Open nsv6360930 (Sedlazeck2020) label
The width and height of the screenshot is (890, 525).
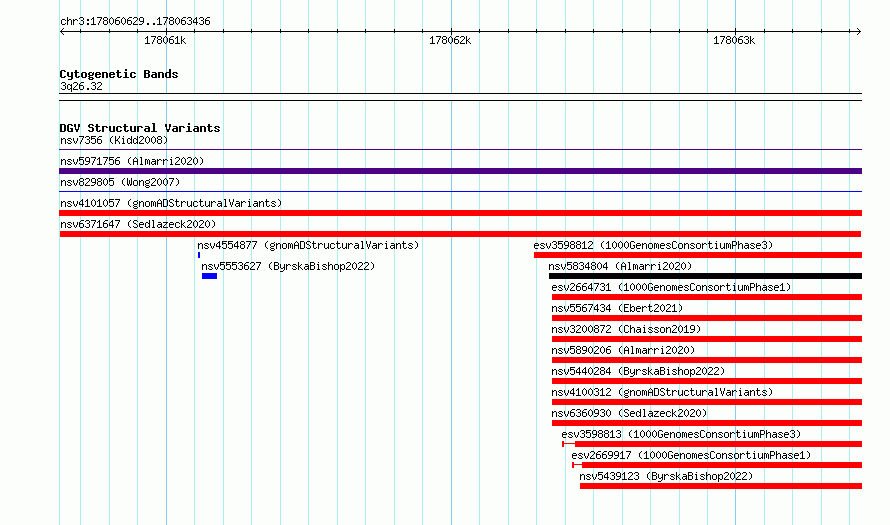[x=629, y=413]
